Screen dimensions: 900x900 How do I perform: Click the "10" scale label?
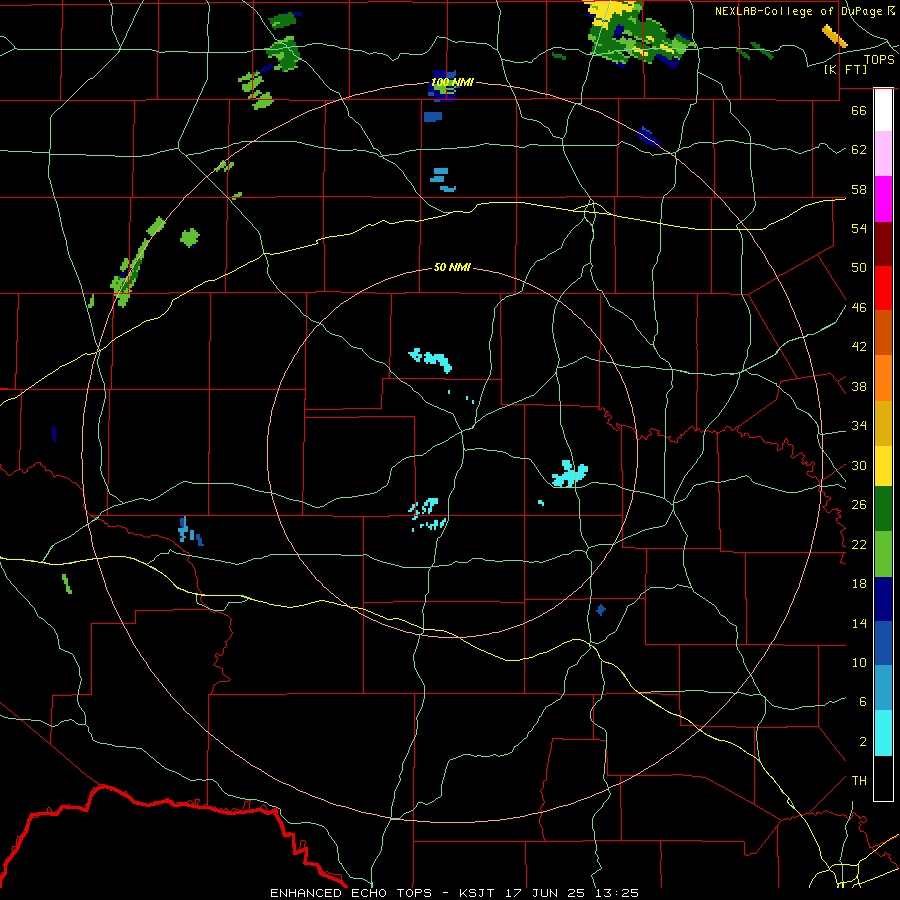click(x=859, y=663)
